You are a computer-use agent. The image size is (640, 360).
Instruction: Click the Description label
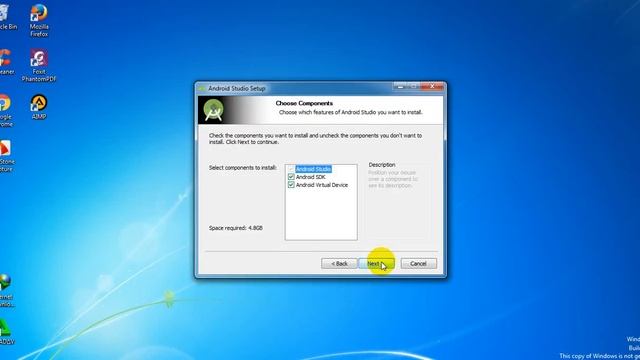coord(382,165)
